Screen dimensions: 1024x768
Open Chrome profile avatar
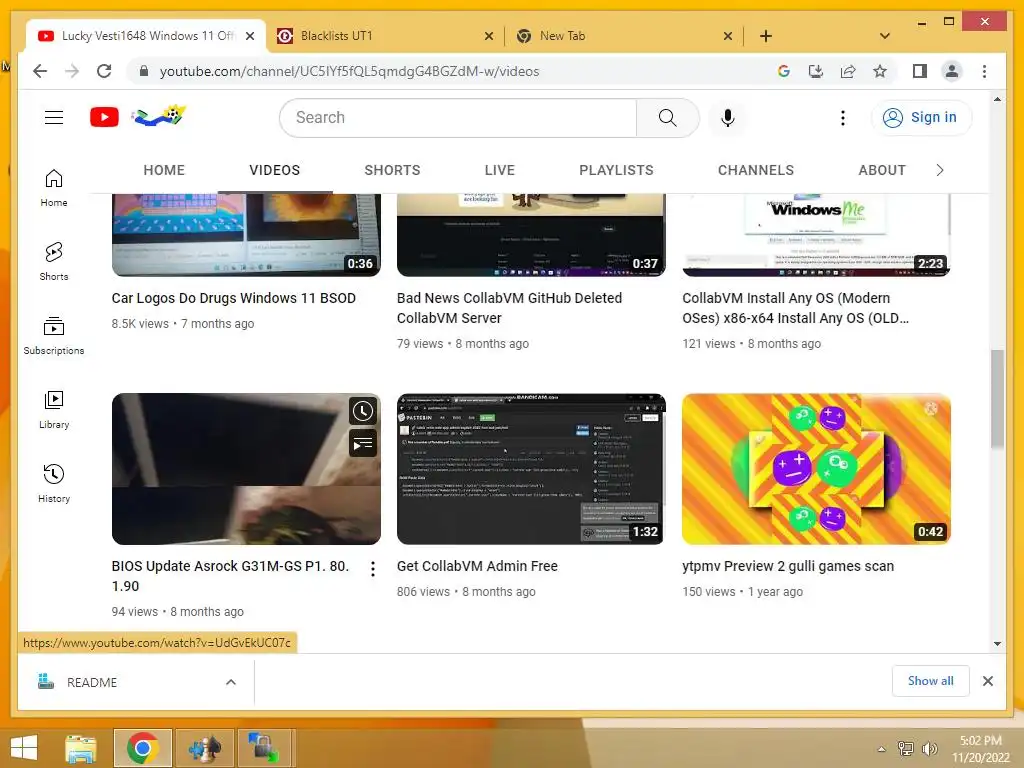tap(952, 71)
